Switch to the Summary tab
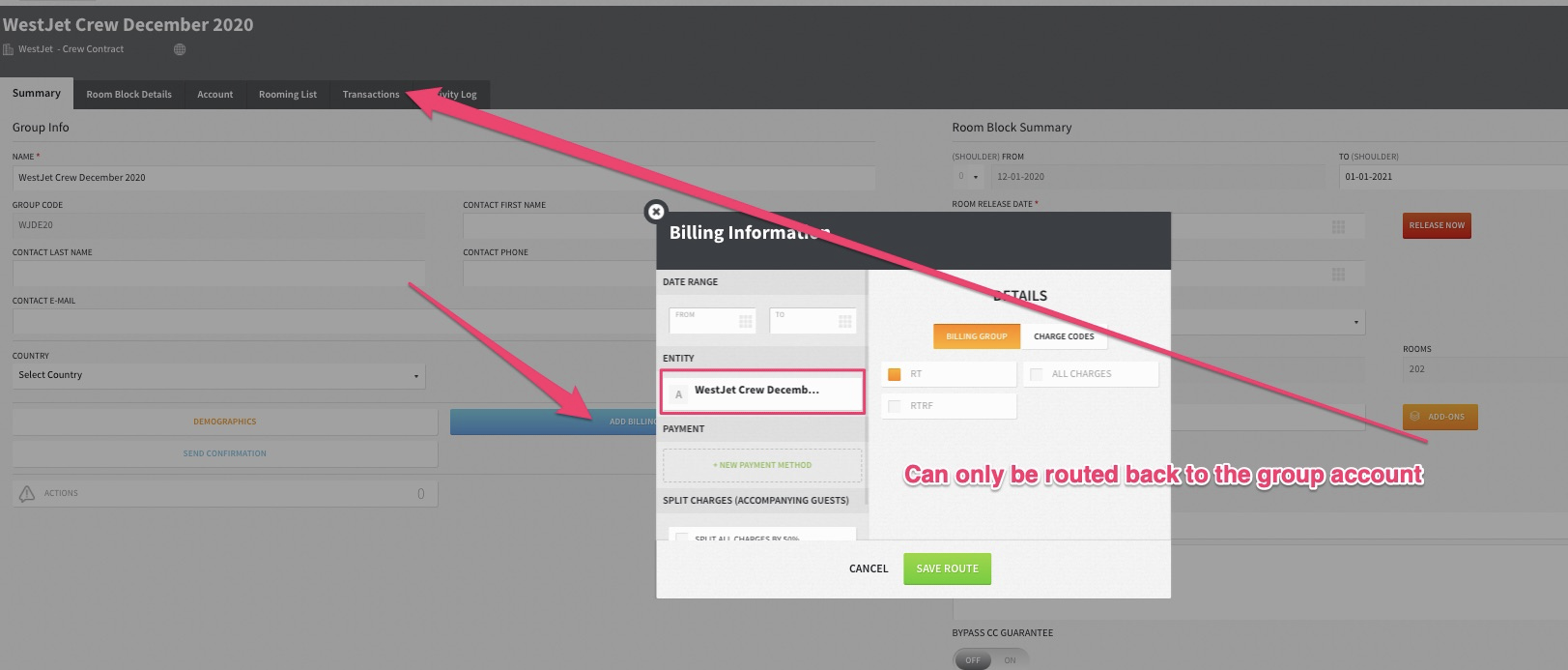 click(37, 93)
